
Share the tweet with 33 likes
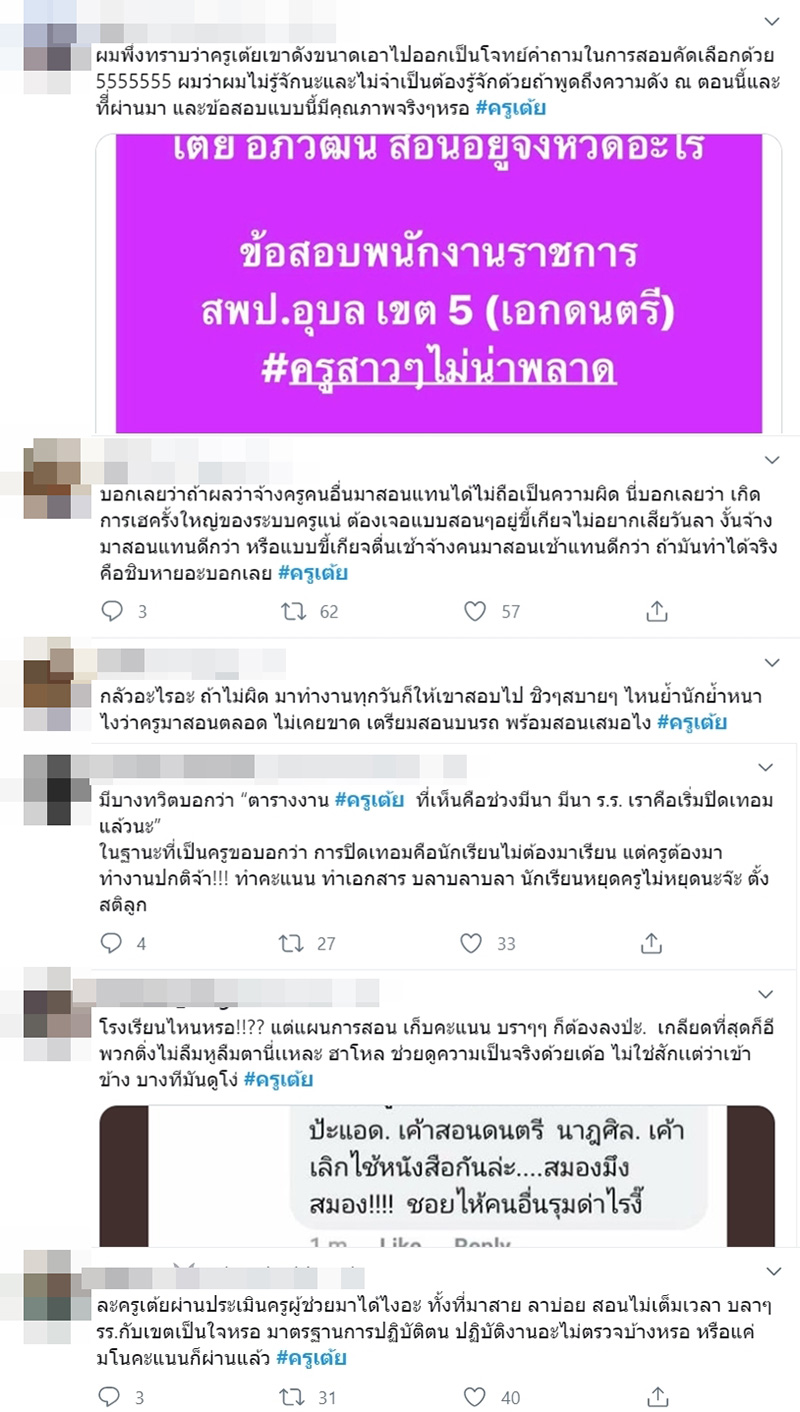651,941
